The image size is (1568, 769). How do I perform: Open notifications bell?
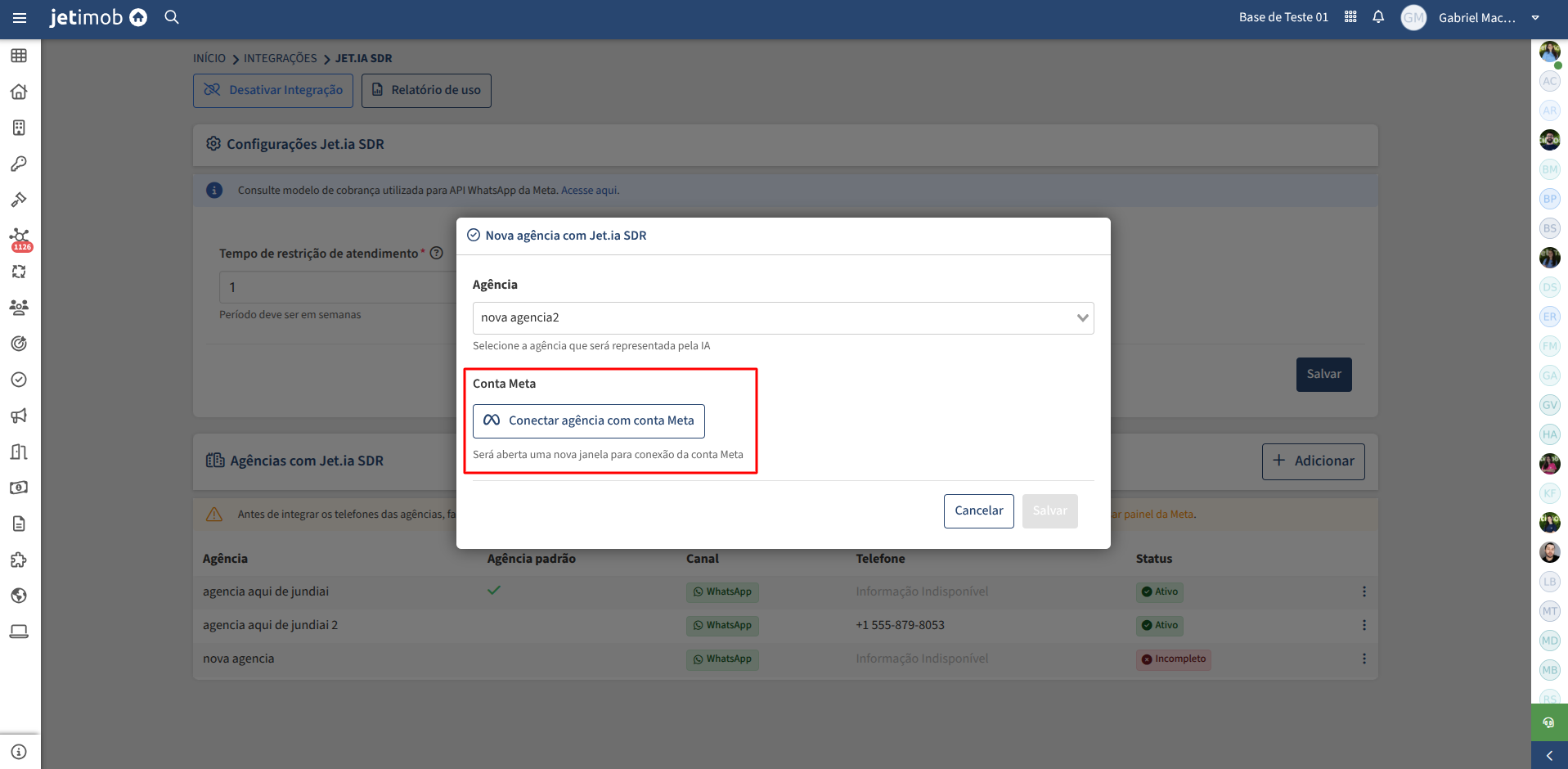point(1378,17)
